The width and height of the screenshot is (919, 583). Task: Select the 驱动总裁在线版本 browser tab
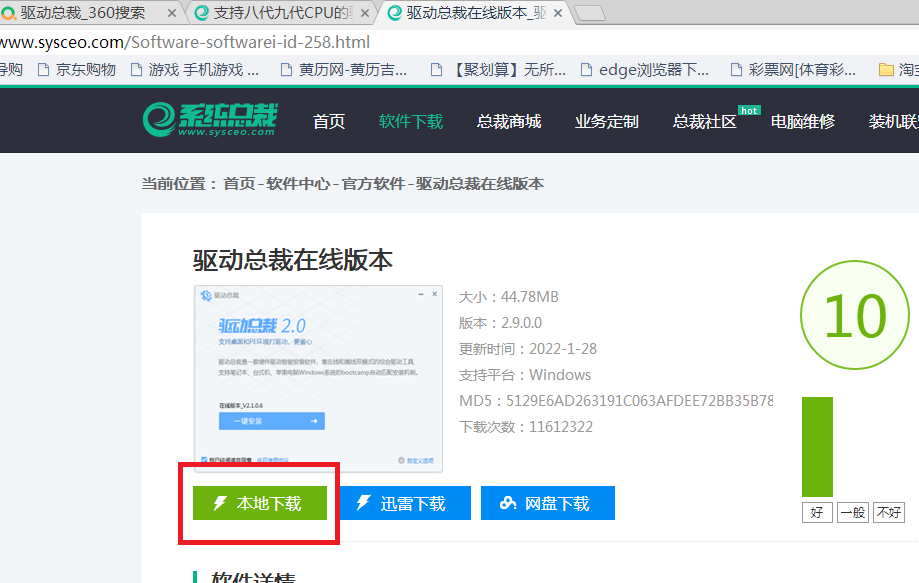[x=475, y=12]
